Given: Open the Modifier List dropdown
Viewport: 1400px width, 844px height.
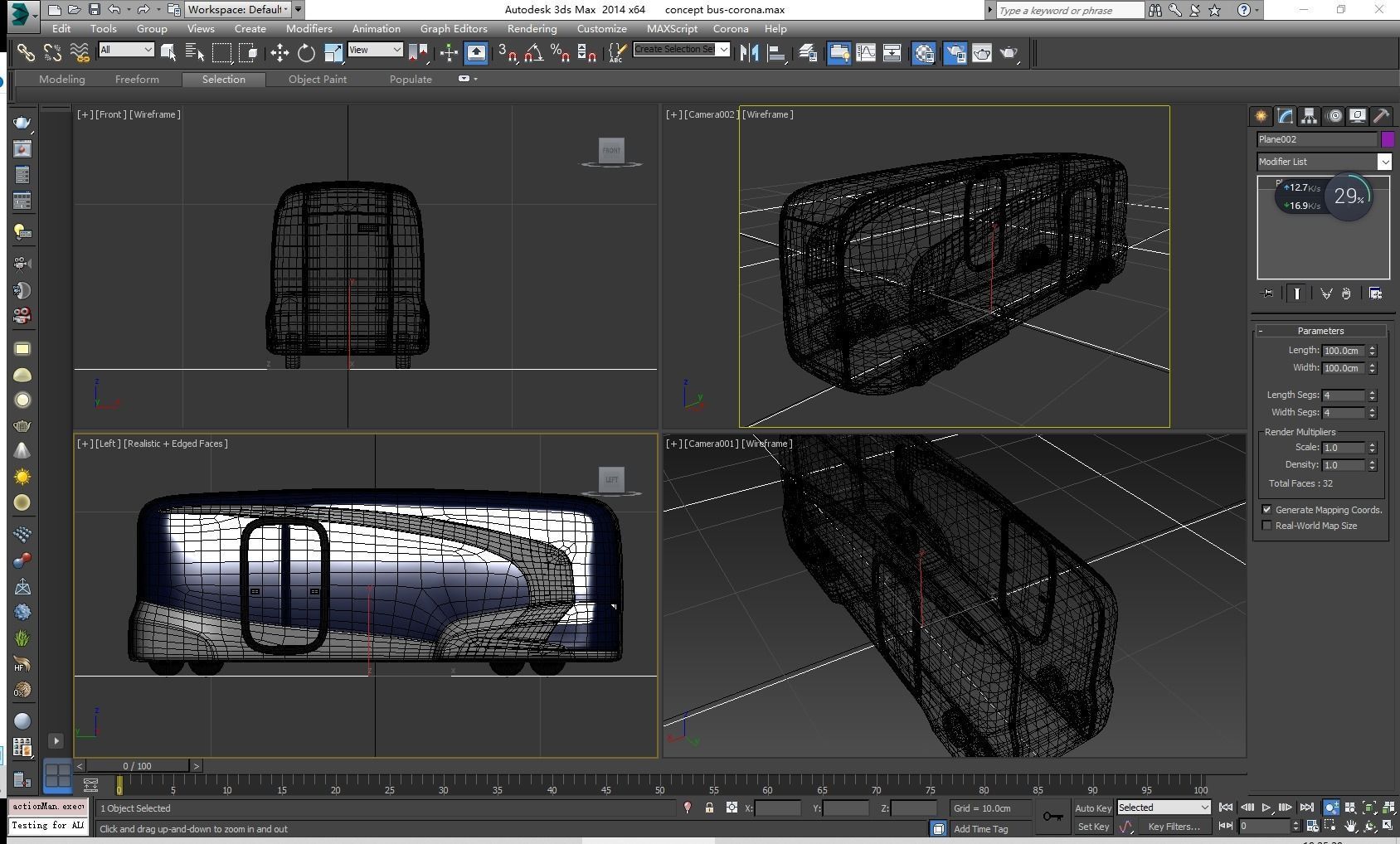Looking at the screenshot, I should point(1324,162).
